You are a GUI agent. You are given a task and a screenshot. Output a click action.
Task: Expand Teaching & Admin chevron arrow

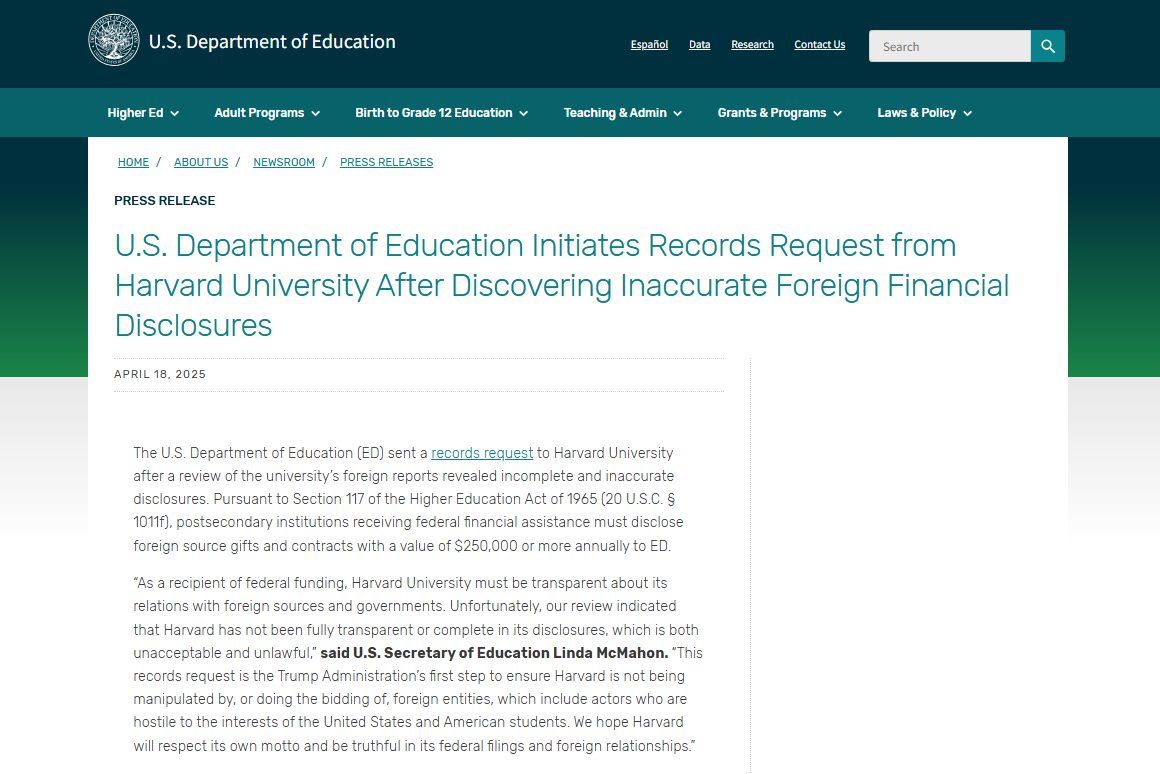(678, 113)
